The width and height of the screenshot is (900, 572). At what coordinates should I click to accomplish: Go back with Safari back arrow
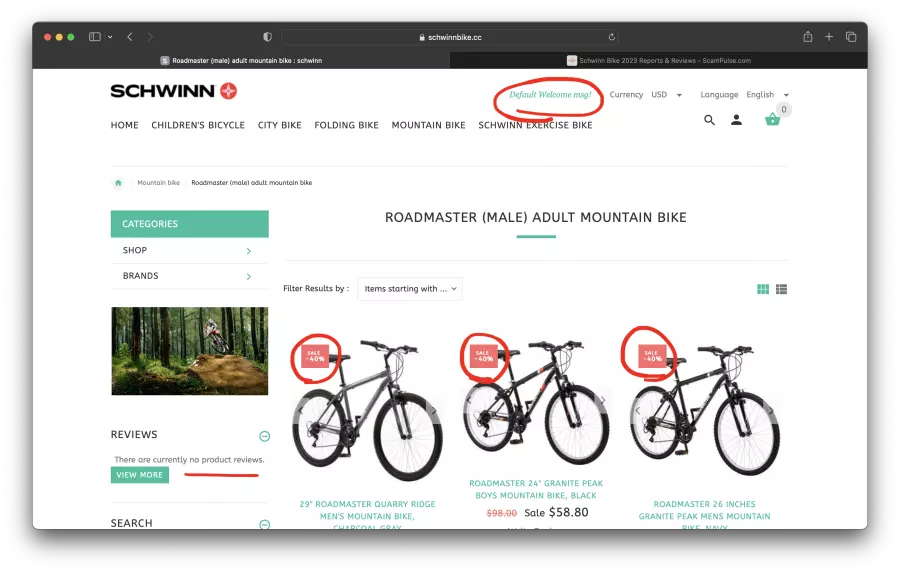point(130,37)
